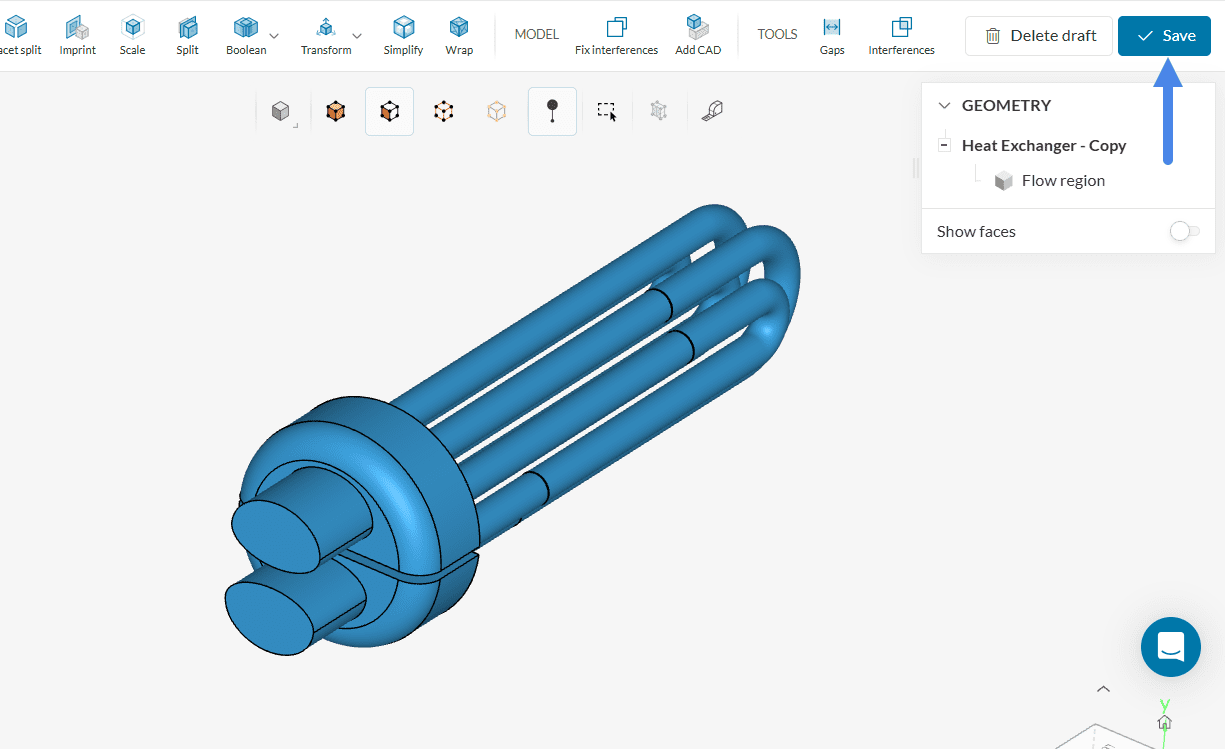Screen dimensions: 1225x749
Task: Toggle the Show faces switch
Action: (1184, 231)
